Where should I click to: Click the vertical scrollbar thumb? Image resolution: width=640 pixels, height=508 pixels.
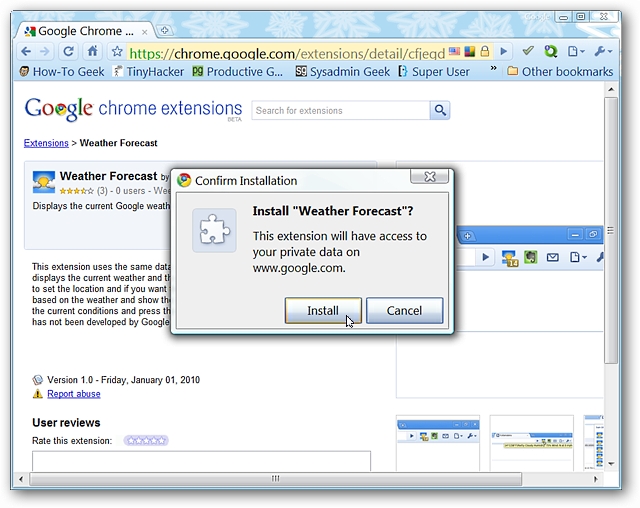[611, 230]
